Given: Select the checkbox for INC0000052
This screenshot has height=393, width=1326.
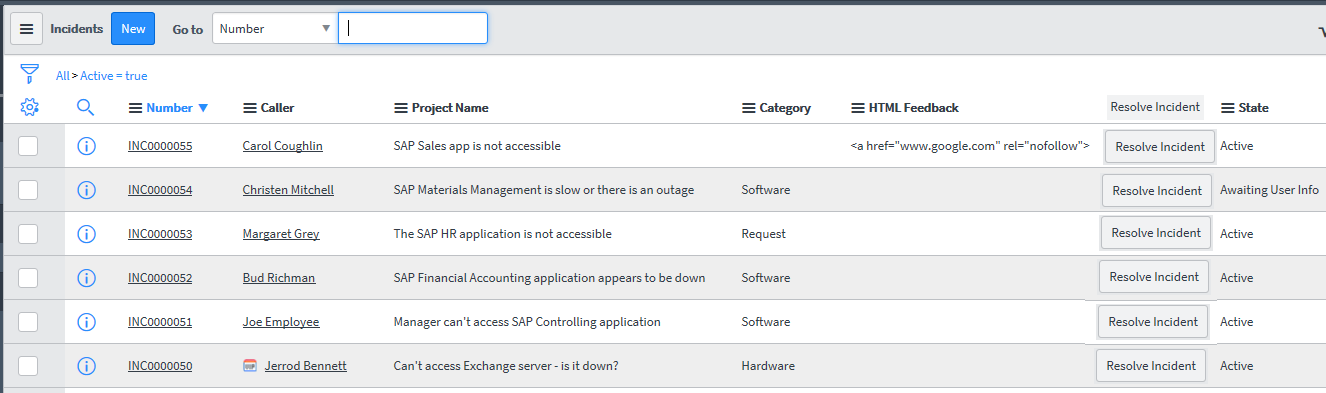Looking at the screenshot, I should (x=28, y=278).
